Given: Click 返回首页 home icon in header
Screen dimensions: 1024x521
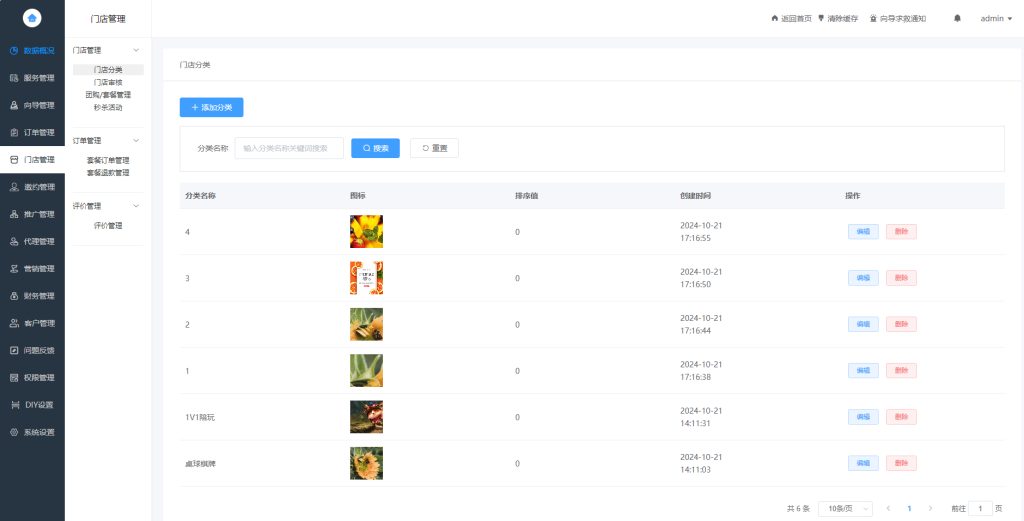Looking at the screenshot, I should [774, 18].
